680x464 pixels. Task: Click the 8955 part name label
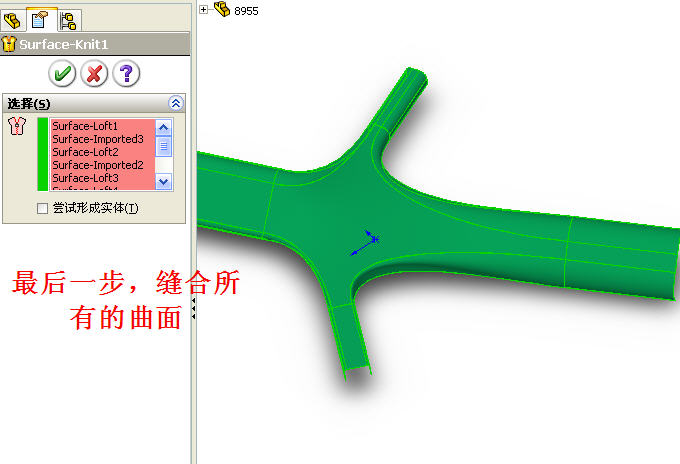click(x=246, y=11)
